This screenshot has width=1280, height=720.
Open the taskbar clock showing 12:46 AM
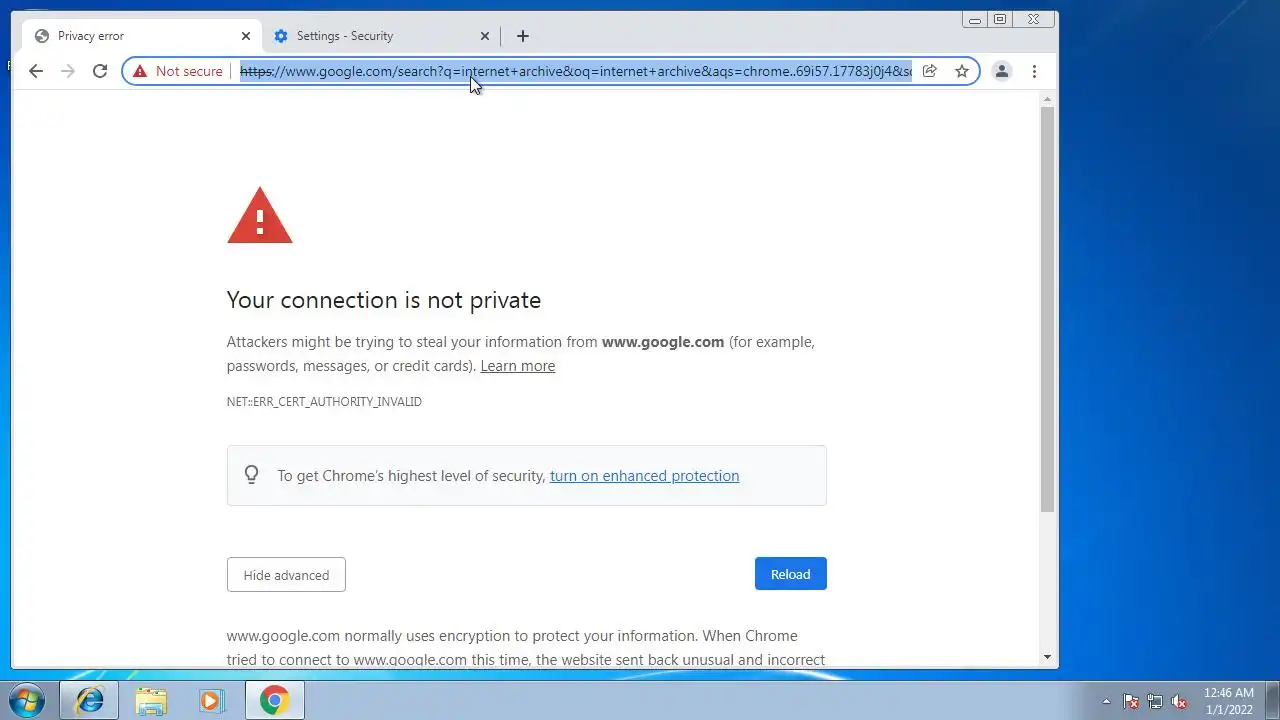click(1229, 700)
